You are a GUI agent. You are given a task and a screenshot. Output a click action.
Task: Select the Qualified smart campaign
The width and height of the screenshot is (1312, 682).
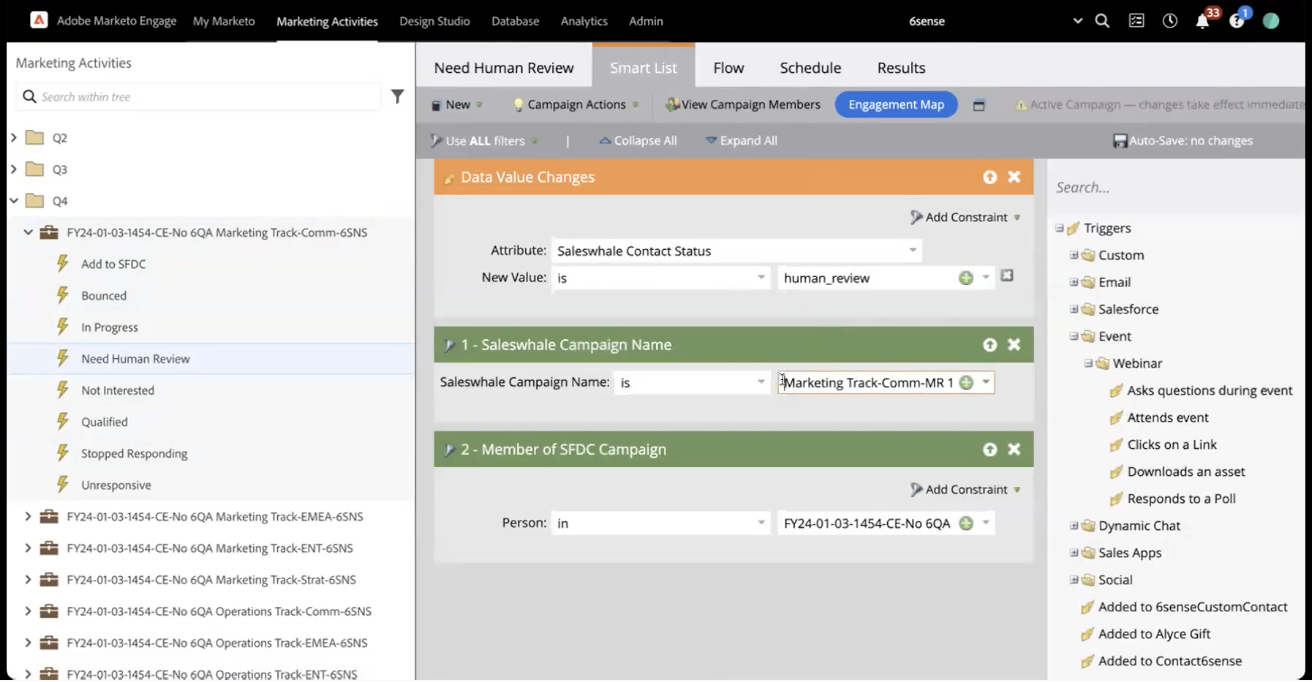pos(104,422)
